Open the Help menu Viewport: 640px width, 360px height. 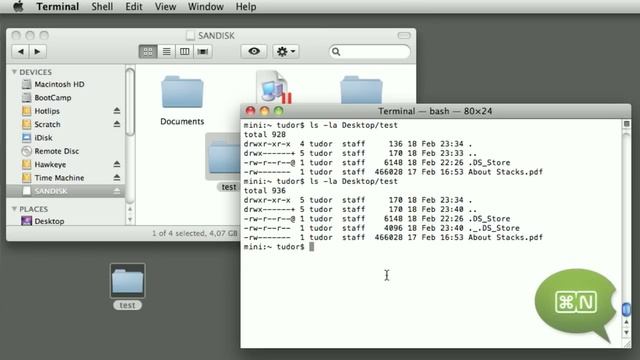pos(246,7)
